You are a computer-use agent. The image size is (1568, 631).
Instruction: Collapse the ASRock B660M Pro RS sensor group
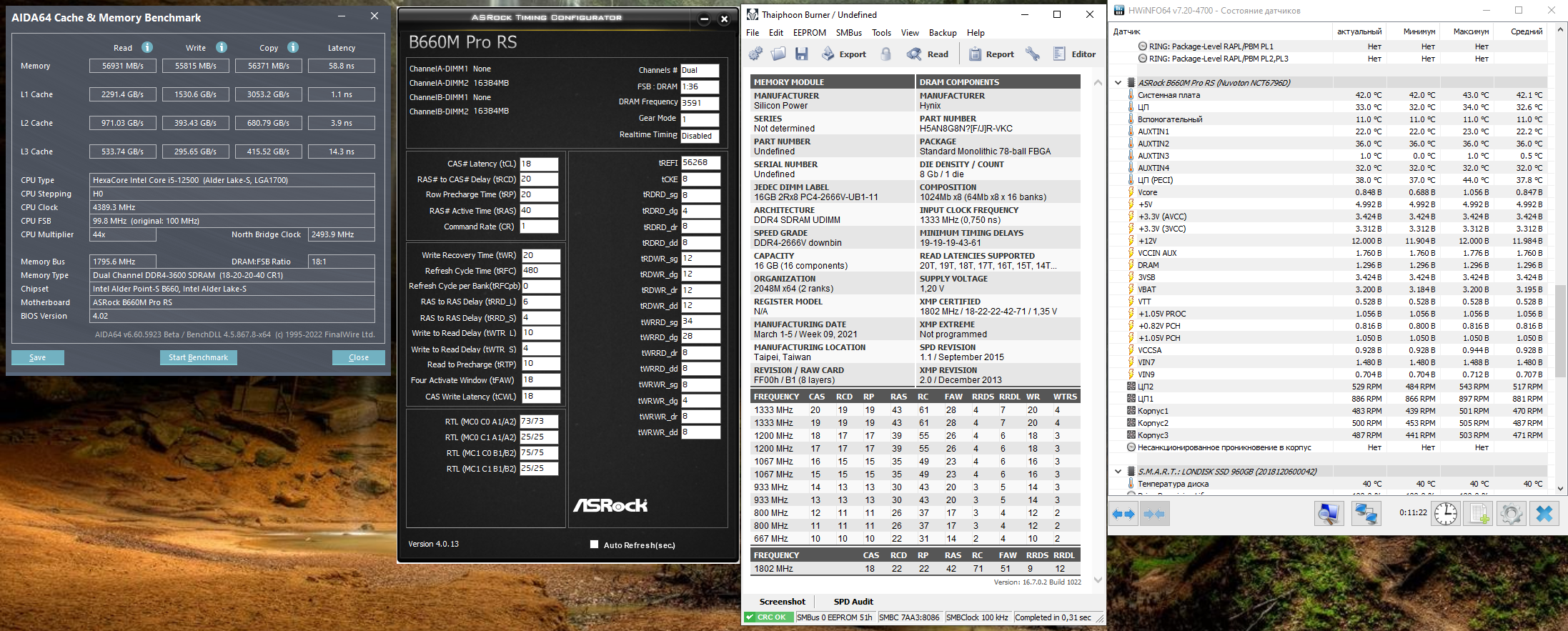(x=1118, y=83)
